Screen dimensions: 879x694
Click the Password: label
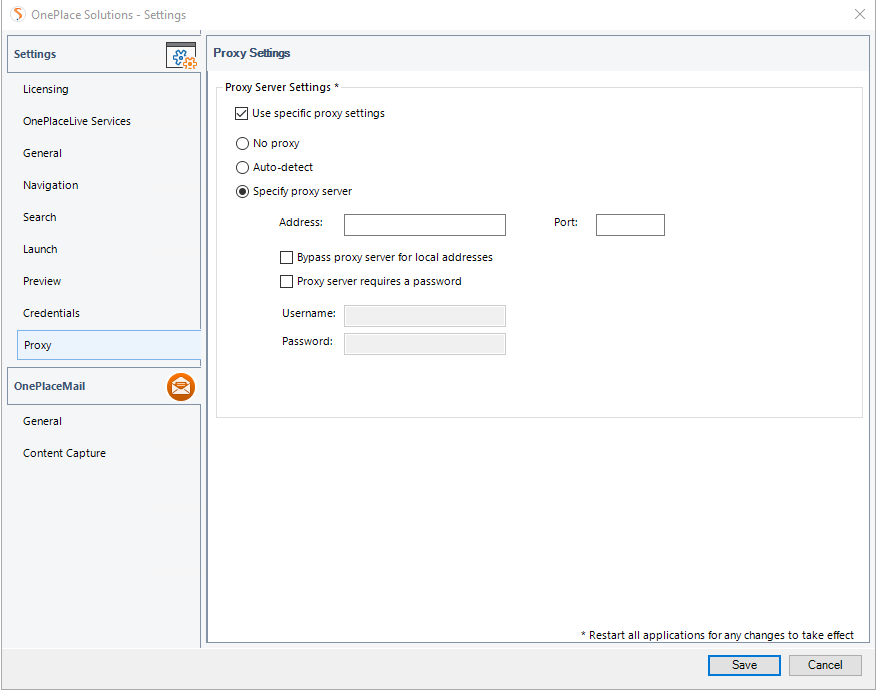click(307, 342)
